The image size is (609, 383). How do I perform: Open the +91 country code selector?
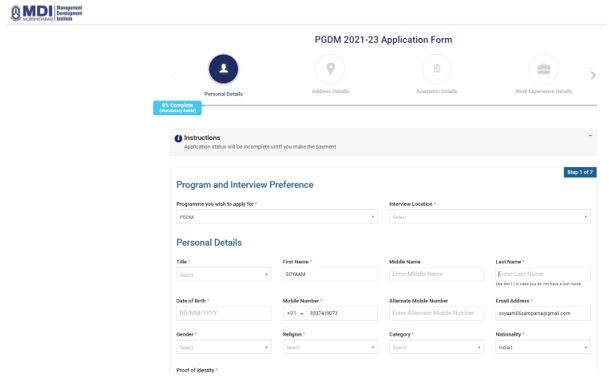[x=295, y=313]
